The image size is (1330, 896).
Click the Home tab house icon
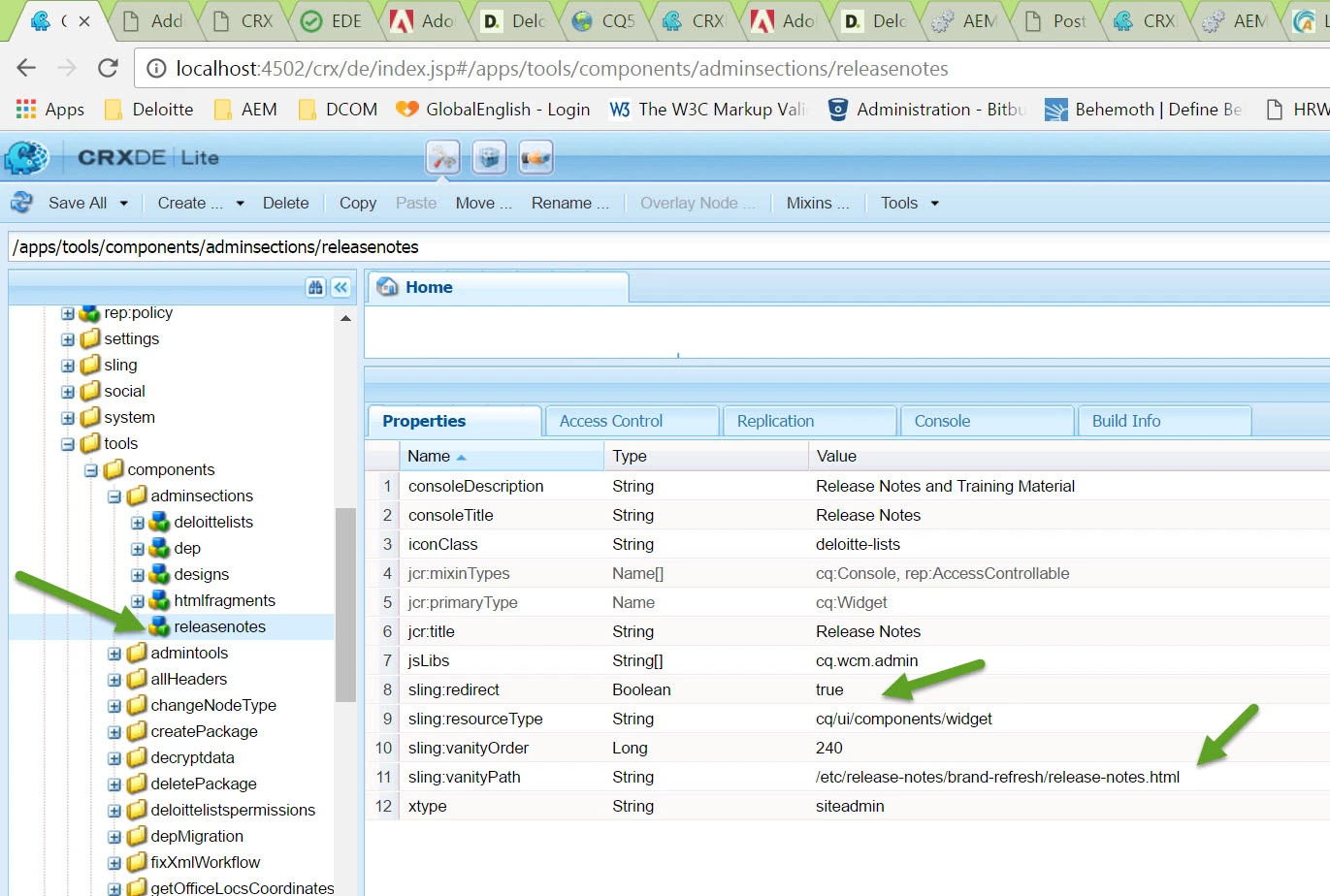pyautogui.click(x=388, y=287)
